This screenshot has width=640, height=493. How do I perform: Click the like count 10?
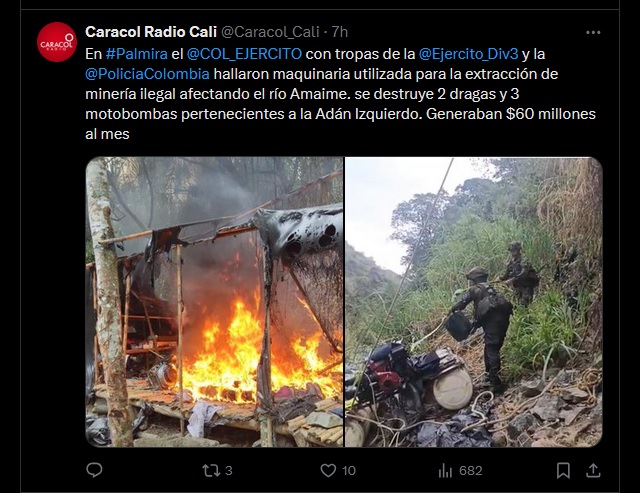(349, 471)
